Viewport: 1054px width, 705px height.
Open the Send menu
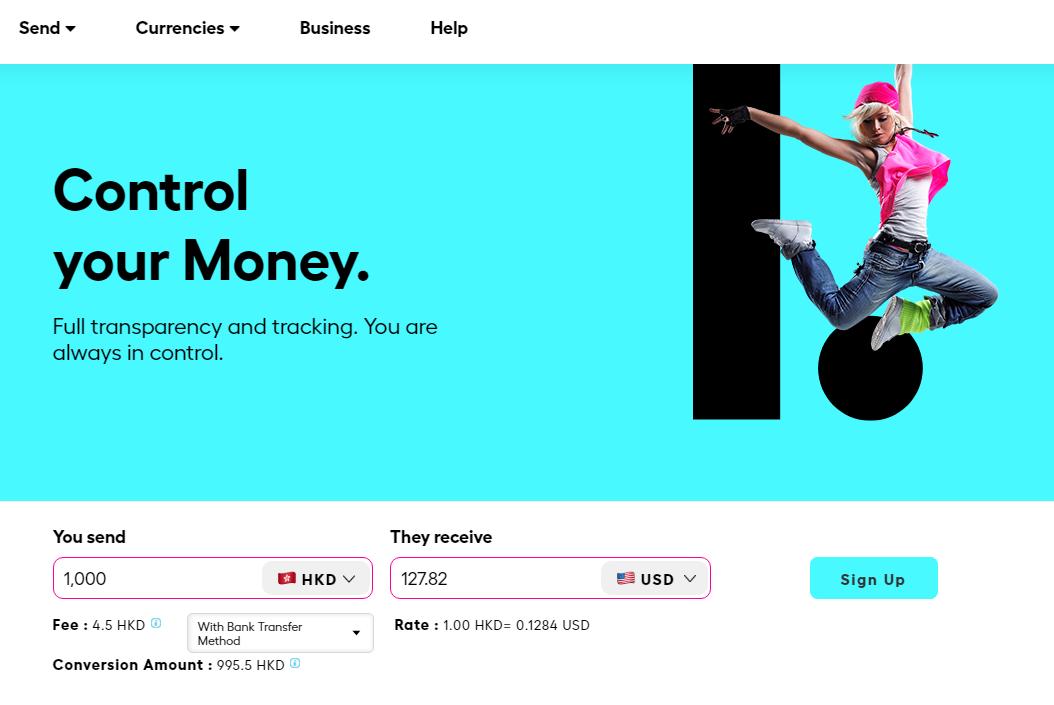coord(40,28)
